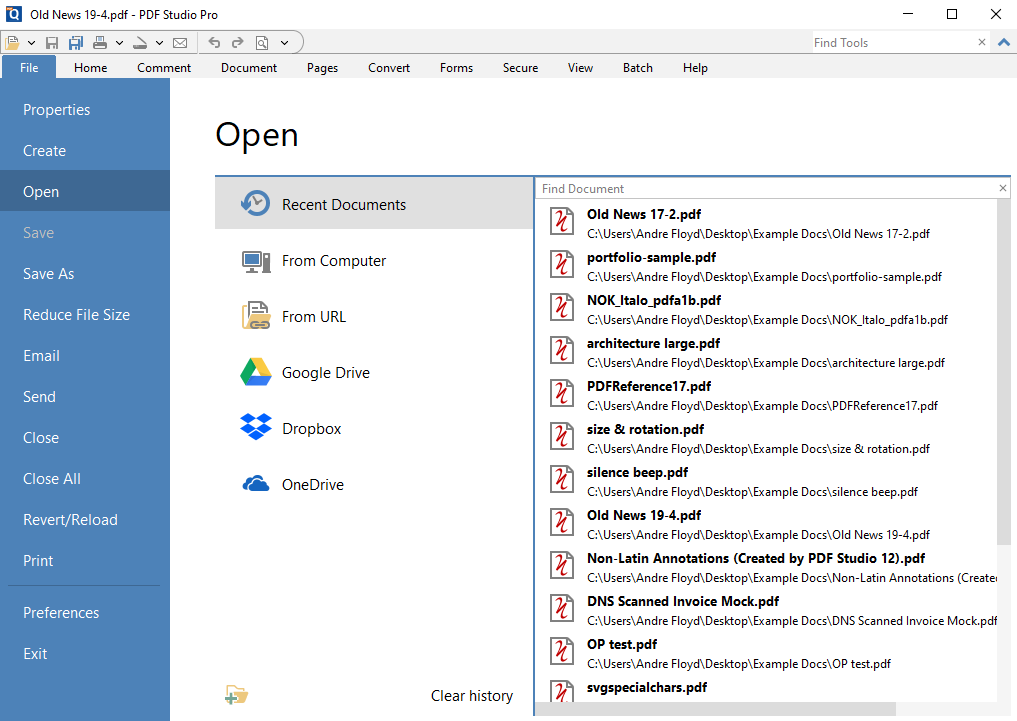
Task: Select Create in the File sidebar
Action: (x=85, y=150)
